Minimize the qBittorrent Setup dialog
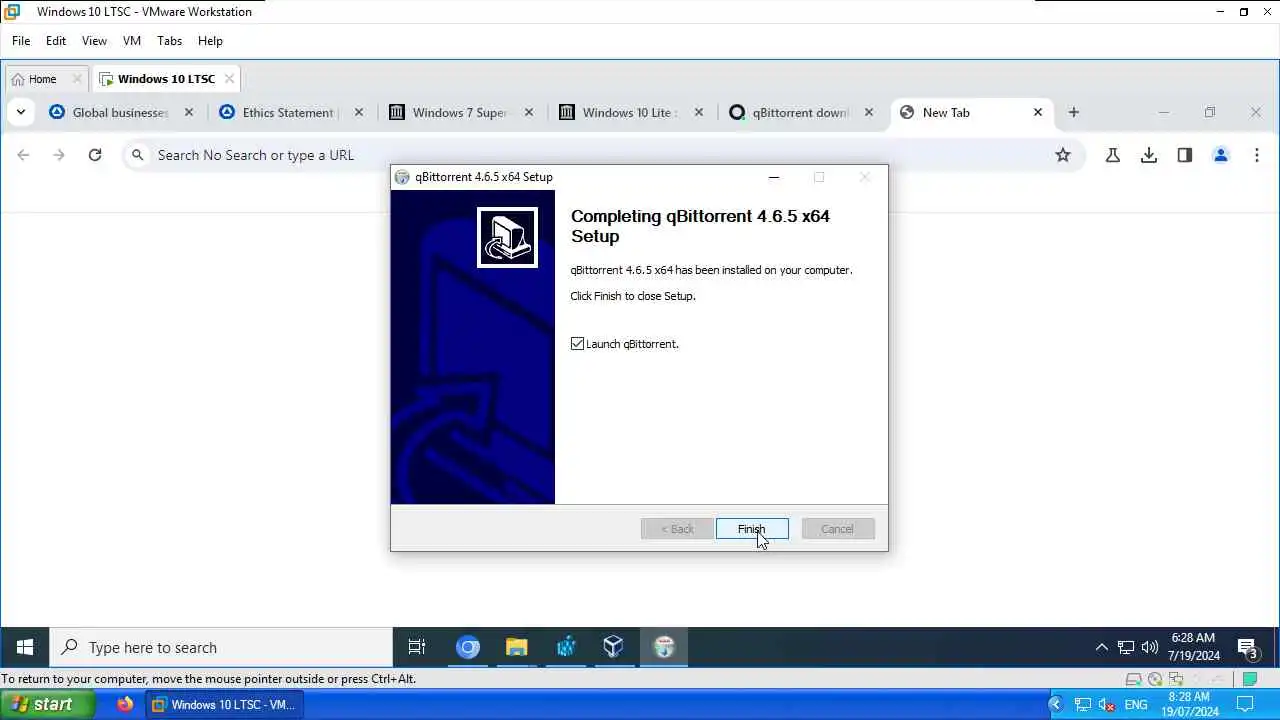 point(773,177)
